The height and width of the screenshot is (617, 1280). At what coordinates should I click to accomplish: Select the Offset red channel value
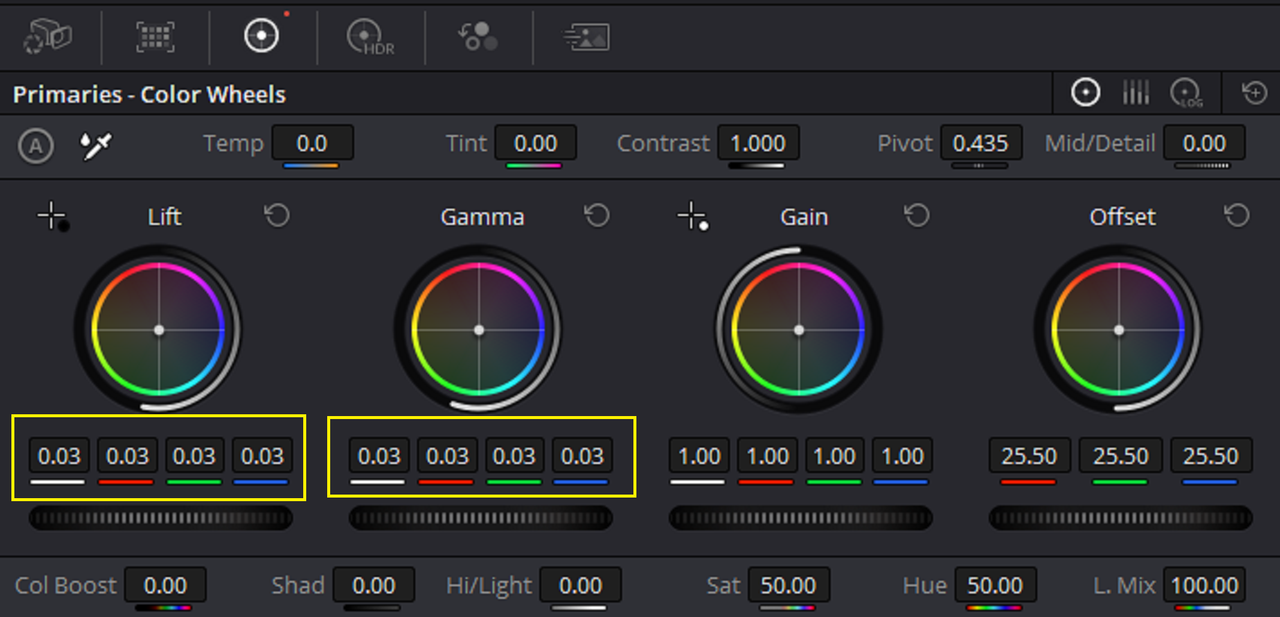[x=1029, y=456]
